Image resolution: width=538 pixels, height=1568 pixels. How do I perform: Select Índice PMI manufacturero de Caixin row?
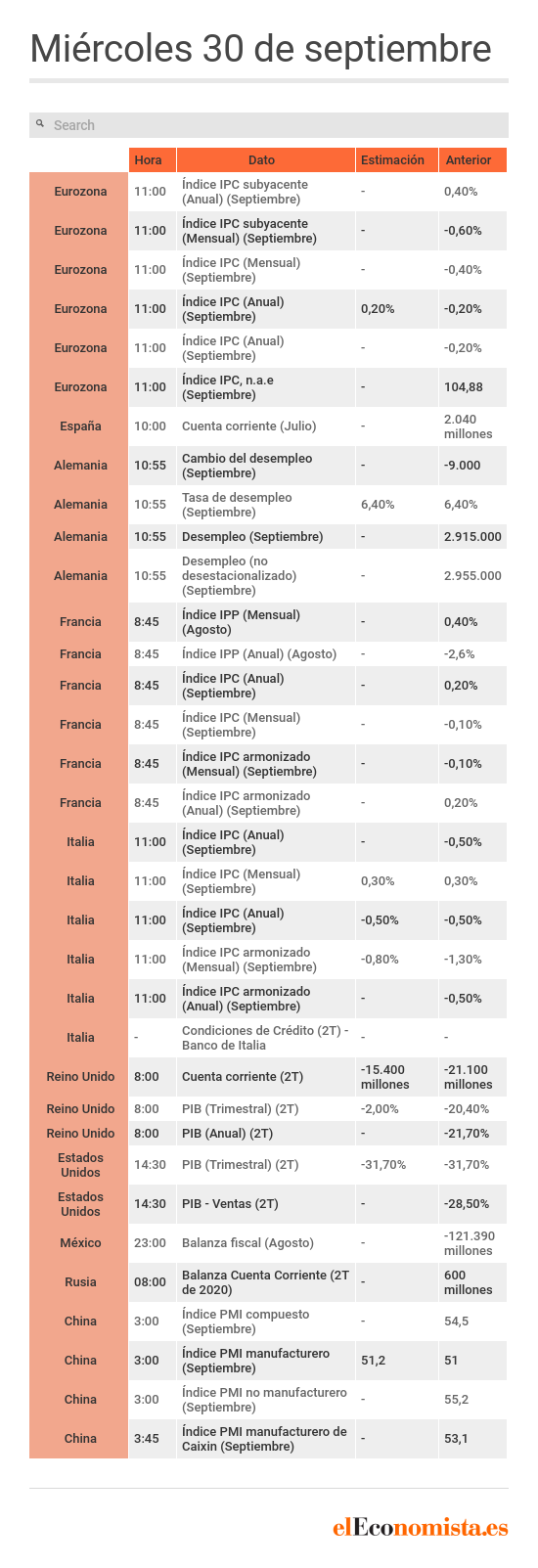pos(268,1439)
